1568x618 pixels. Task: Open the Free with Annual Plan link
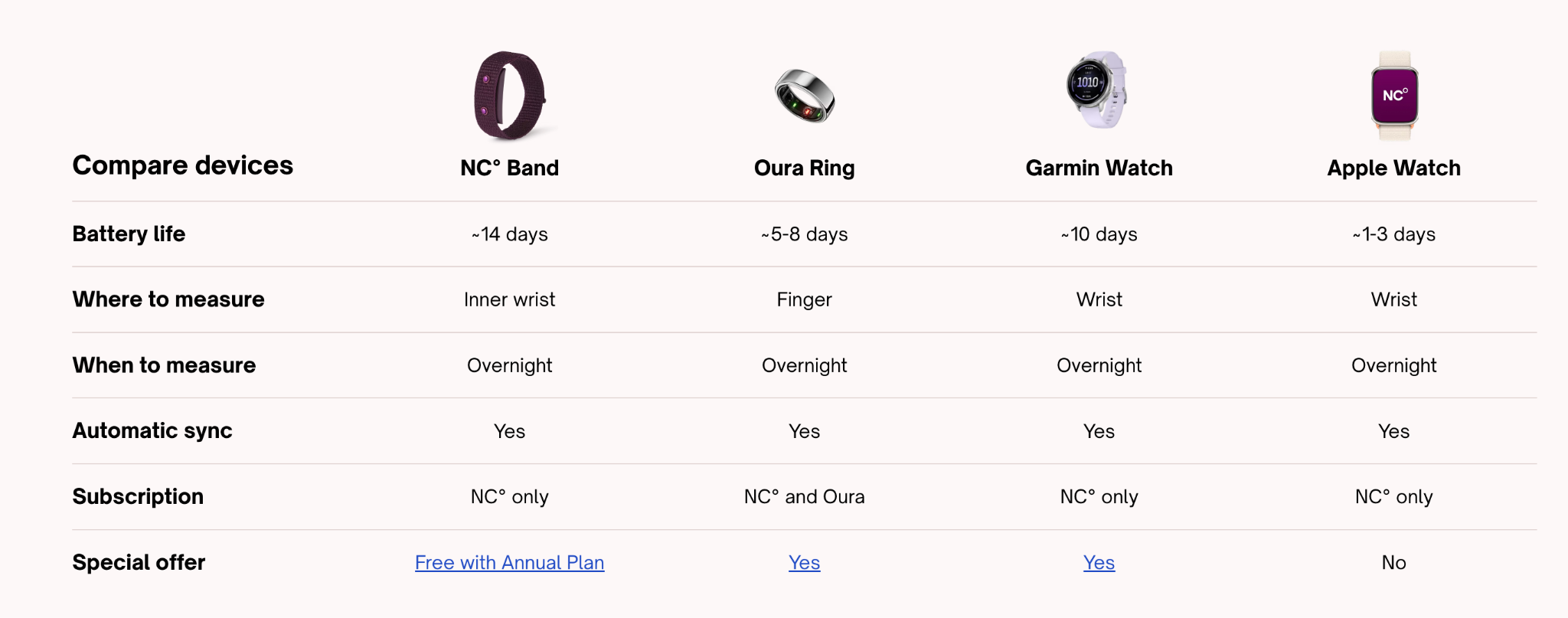click(509, 563)
